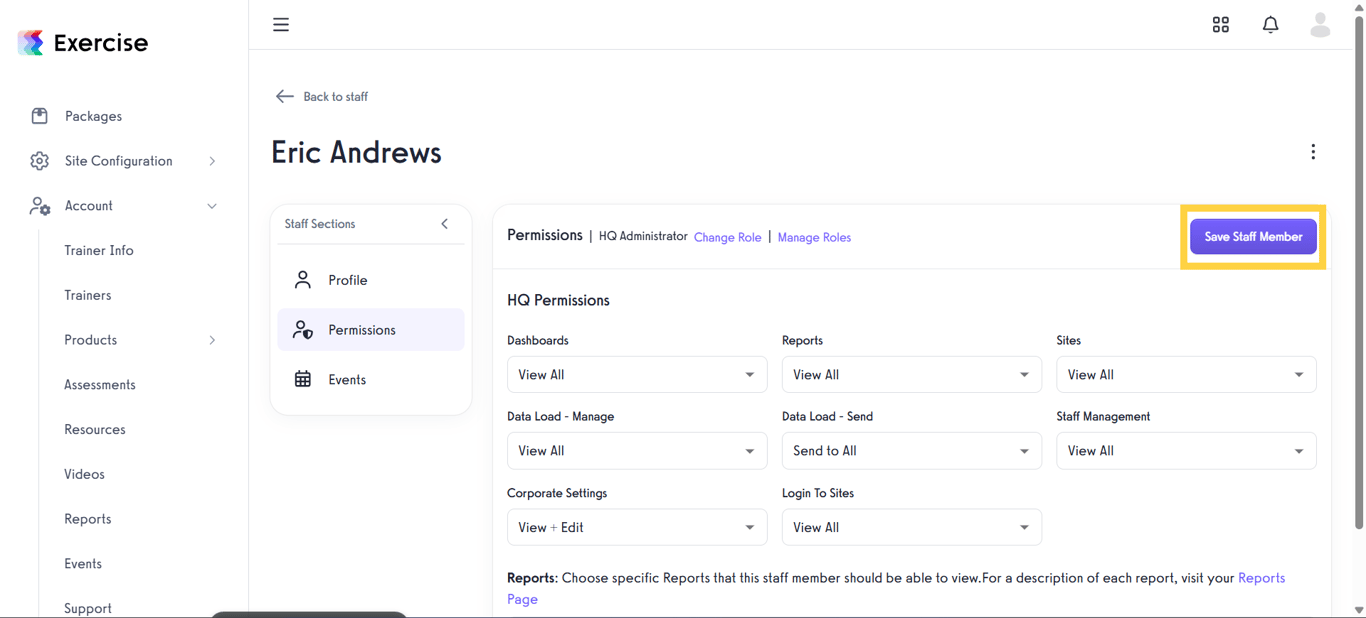Click Save Staff Member button

coord(1253,237)
